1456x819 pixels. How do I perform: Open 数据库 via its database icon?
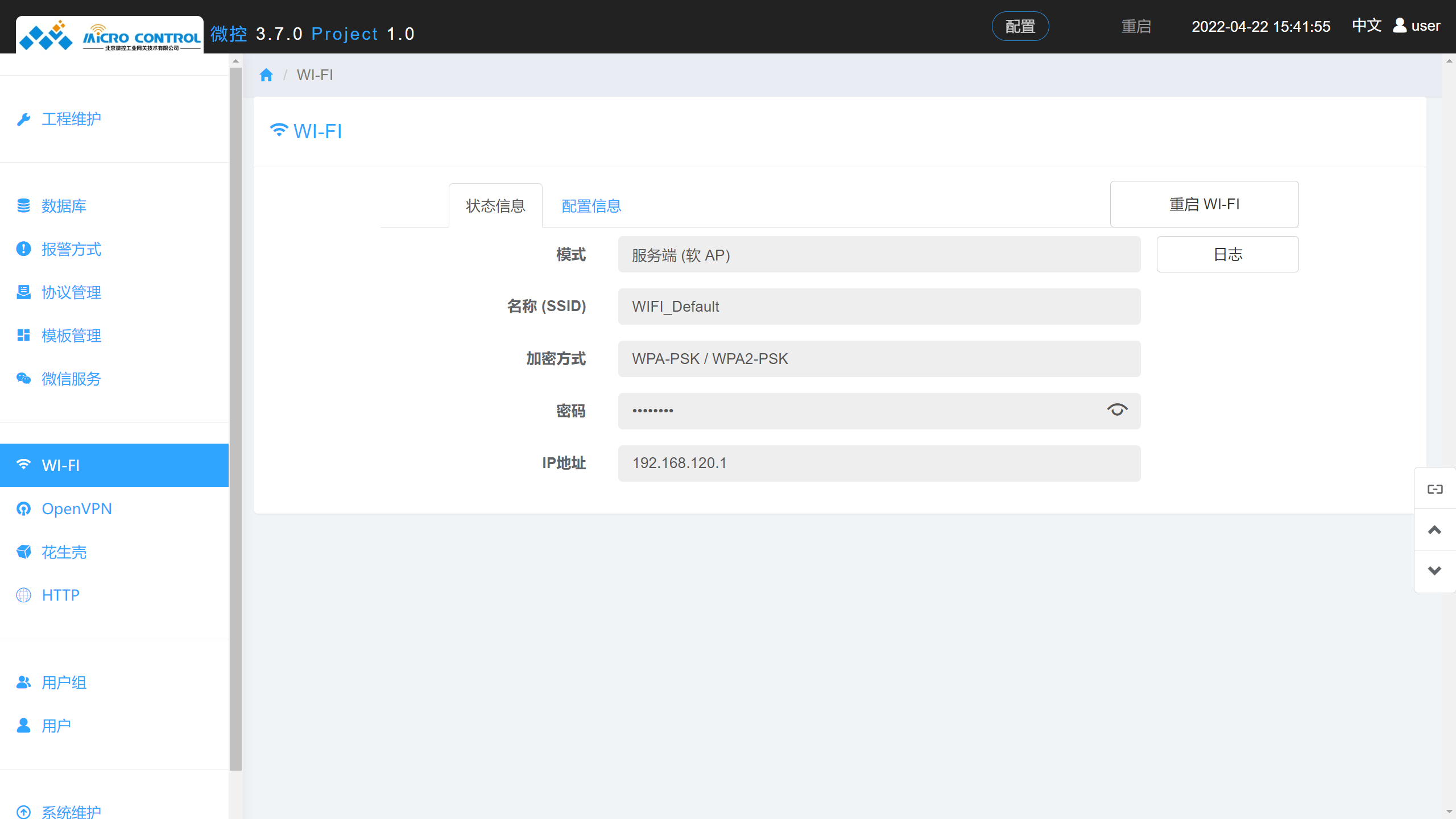point(23,206)
